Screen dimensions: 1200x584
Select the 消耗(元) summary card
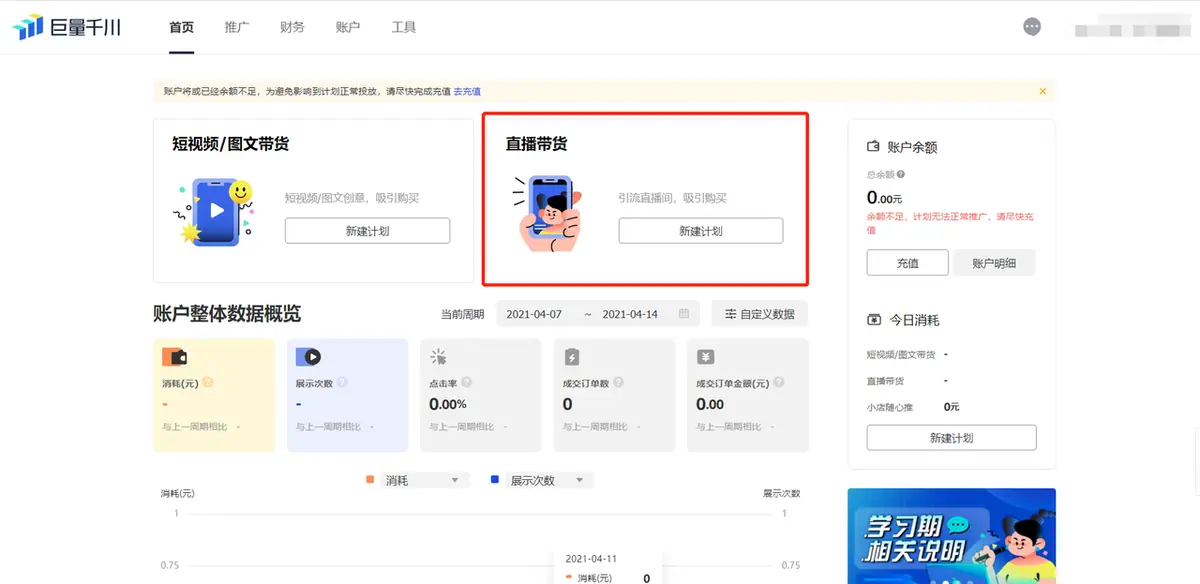coord(214,396)
